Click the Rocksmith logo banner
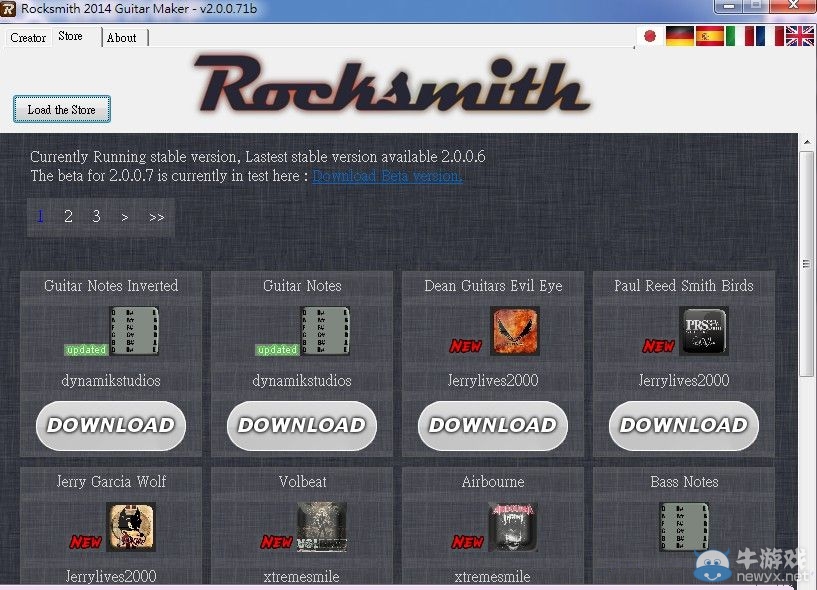The image size is (817, 590). [392, 85]
